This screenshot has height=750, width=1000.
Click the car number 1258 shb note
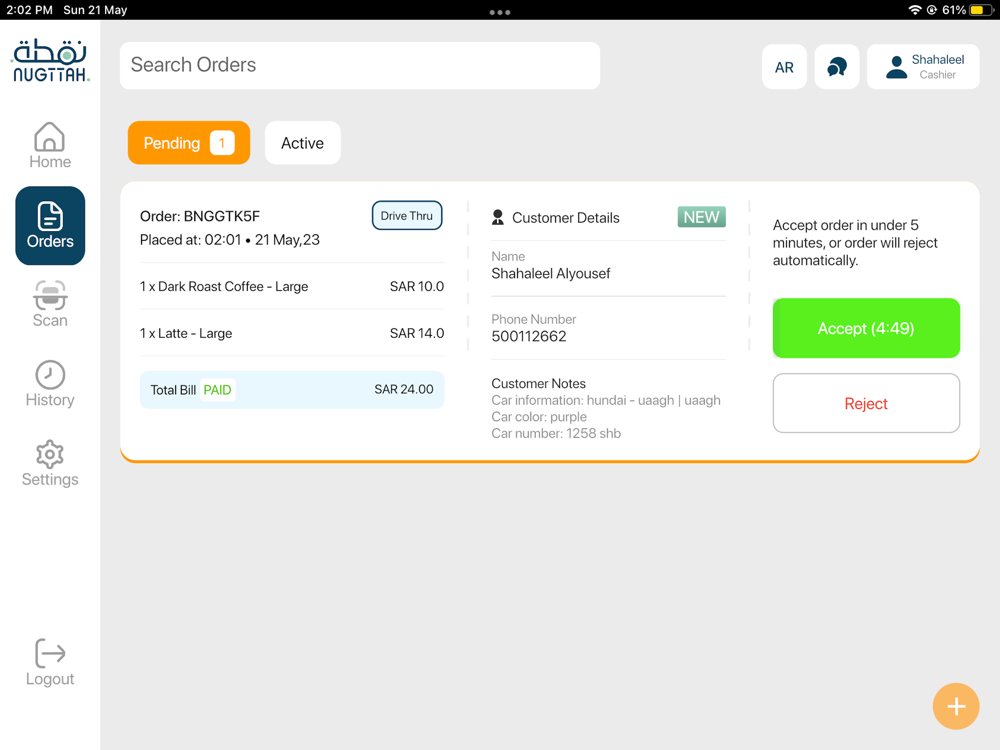point(555,433)
